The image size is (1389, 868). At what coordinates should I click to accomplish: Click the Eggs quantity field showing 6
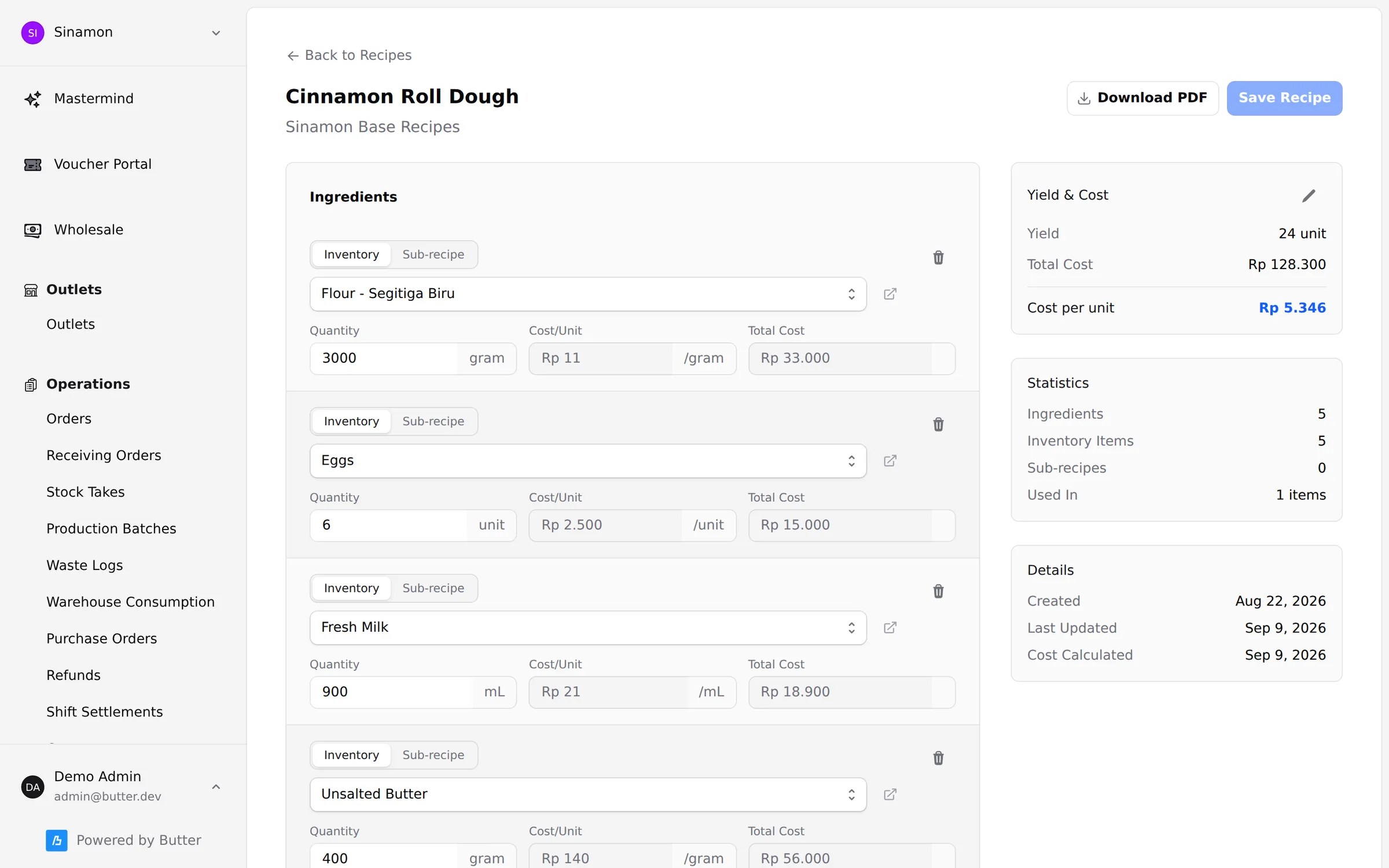pos(388,525)
